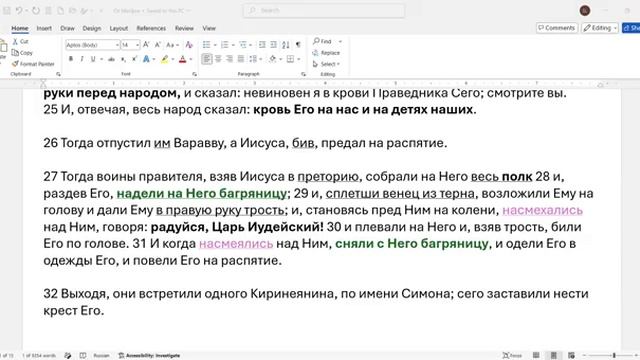Copy selection using the Copy command

tap(22, 53)
